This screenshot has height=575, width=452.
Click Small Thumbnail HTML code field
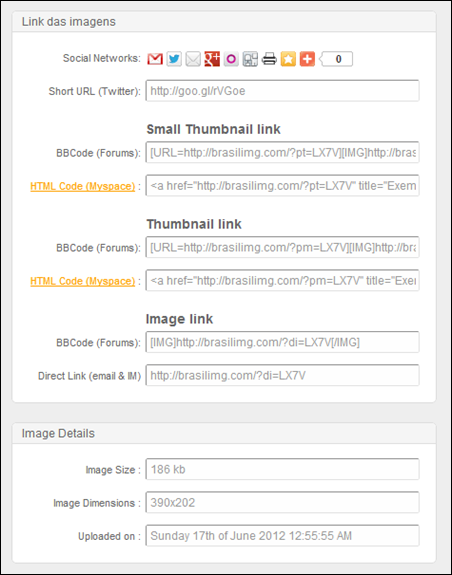(282, 186)
